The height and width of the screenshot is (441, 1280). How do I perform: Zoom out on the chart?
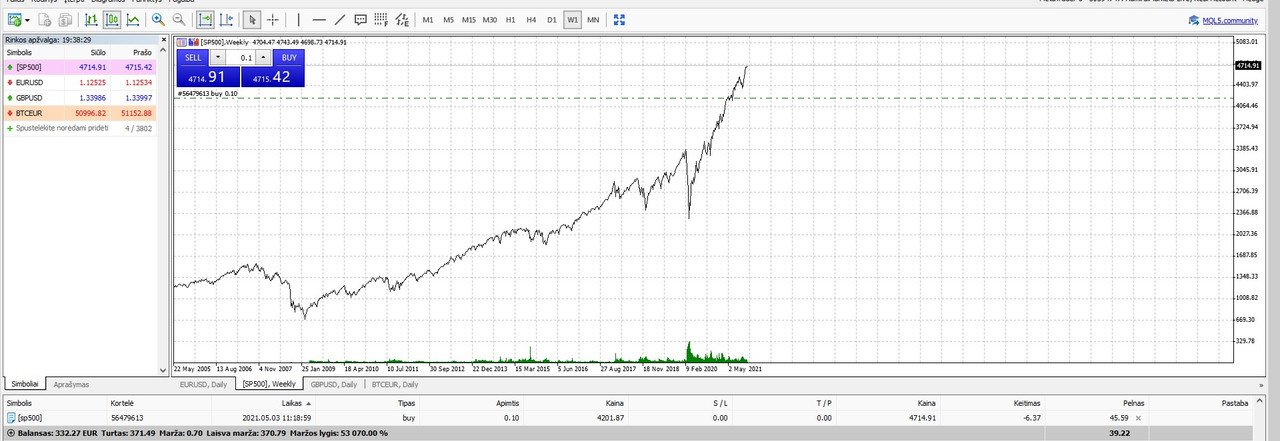coord(179,20)
